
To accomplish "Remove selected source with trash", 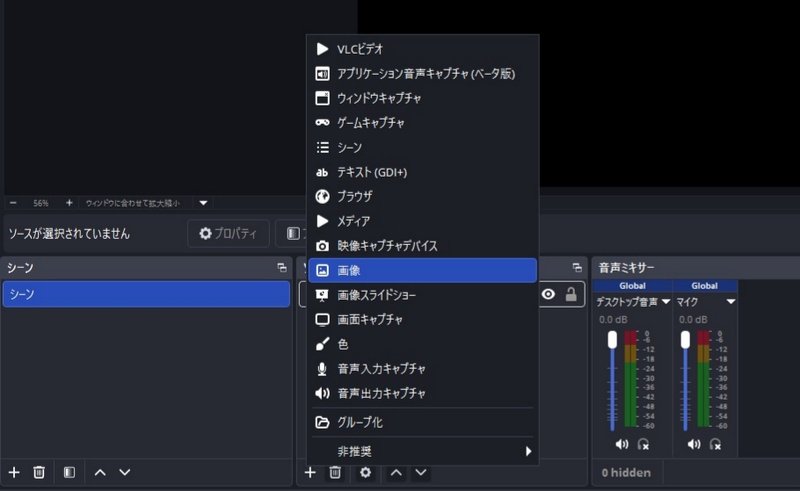I will [x=335, y=472].
